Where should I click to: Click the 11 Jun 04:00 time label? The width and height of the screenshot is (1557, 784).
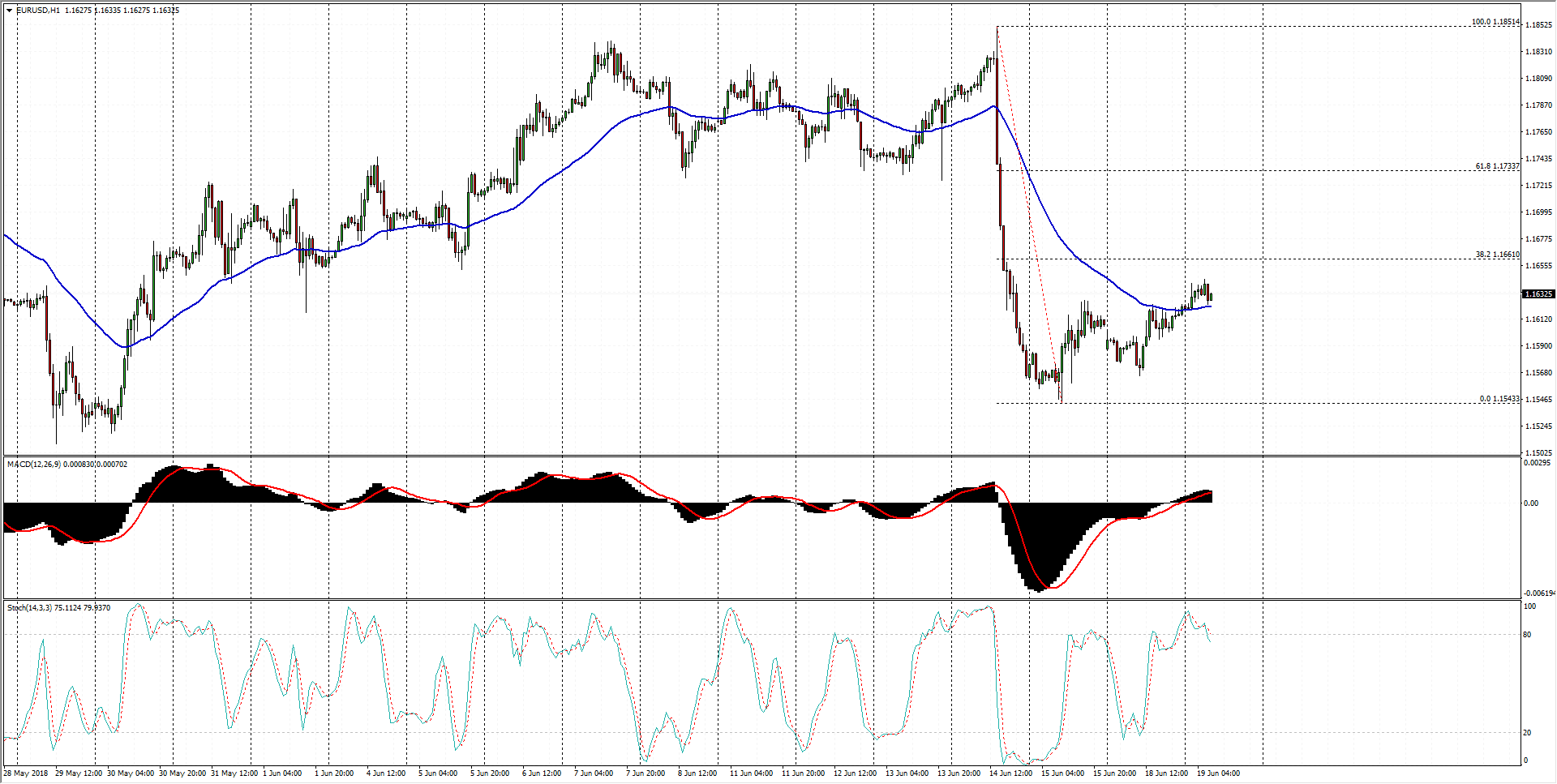coord(749,773)
